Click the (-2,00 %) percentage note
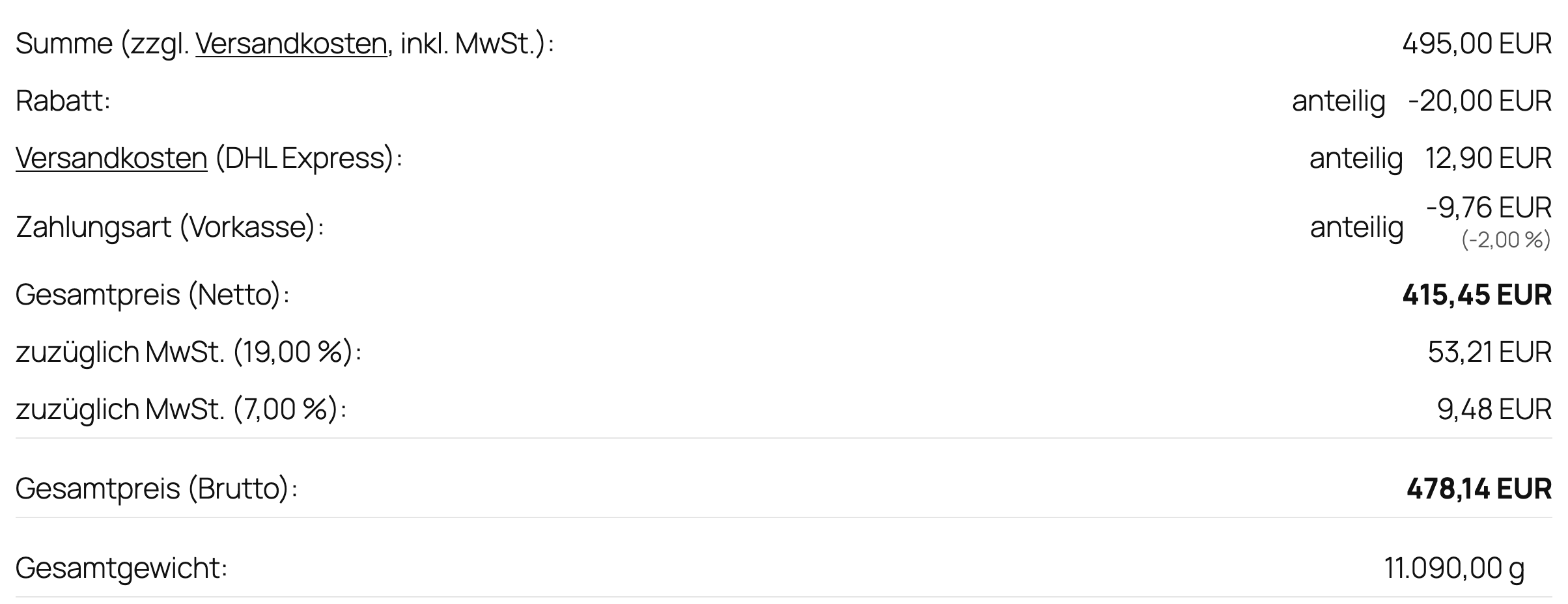This screenshot has height=604, width=1568. pos(1506,240)
